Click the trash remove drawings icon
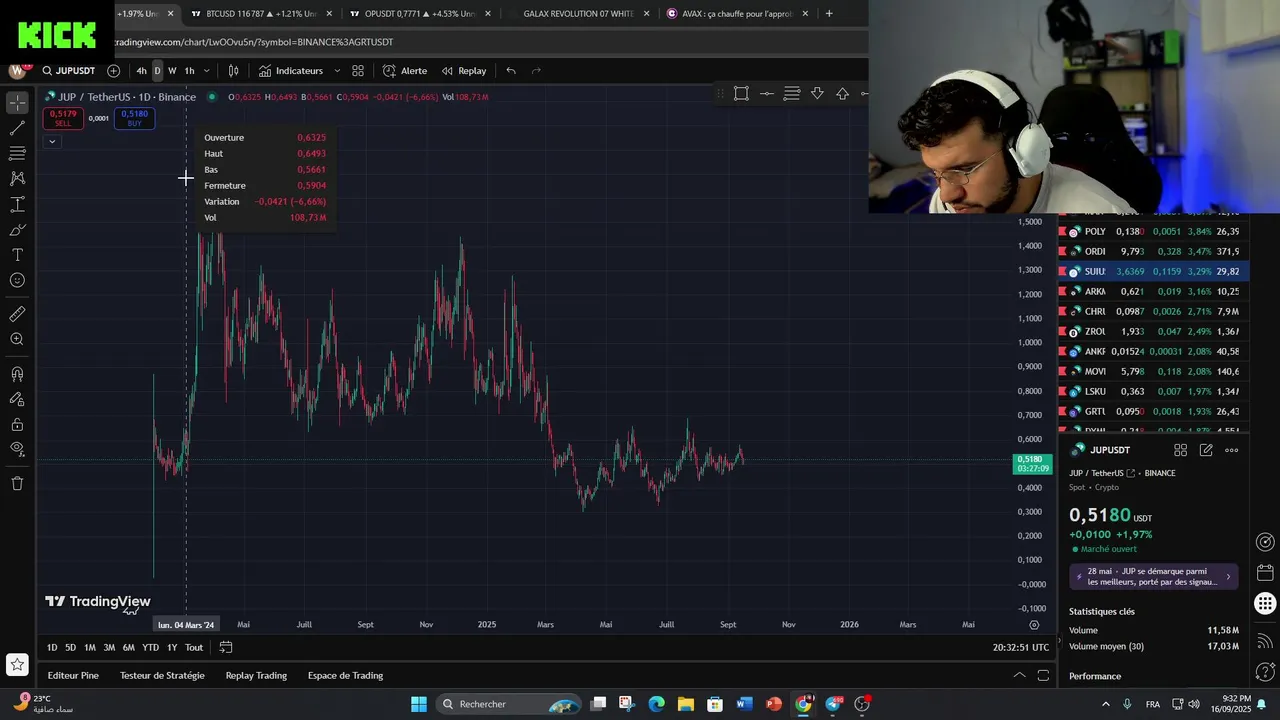The width and height of the screenshot is (1280, 720). pyautogui.click(x=17, y=484)
